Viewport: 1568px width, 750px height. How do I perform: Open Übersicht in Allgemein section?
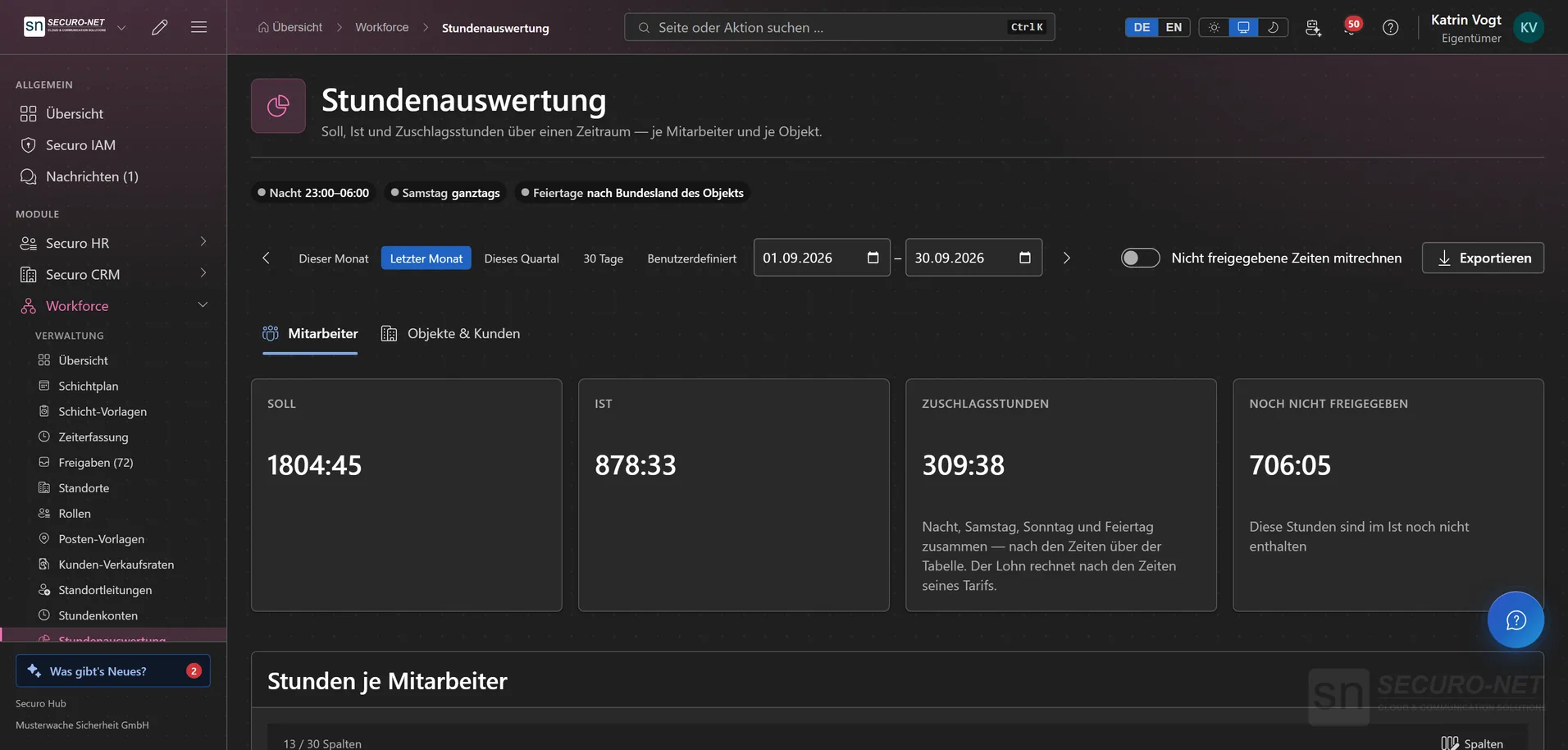click(113, 113)
